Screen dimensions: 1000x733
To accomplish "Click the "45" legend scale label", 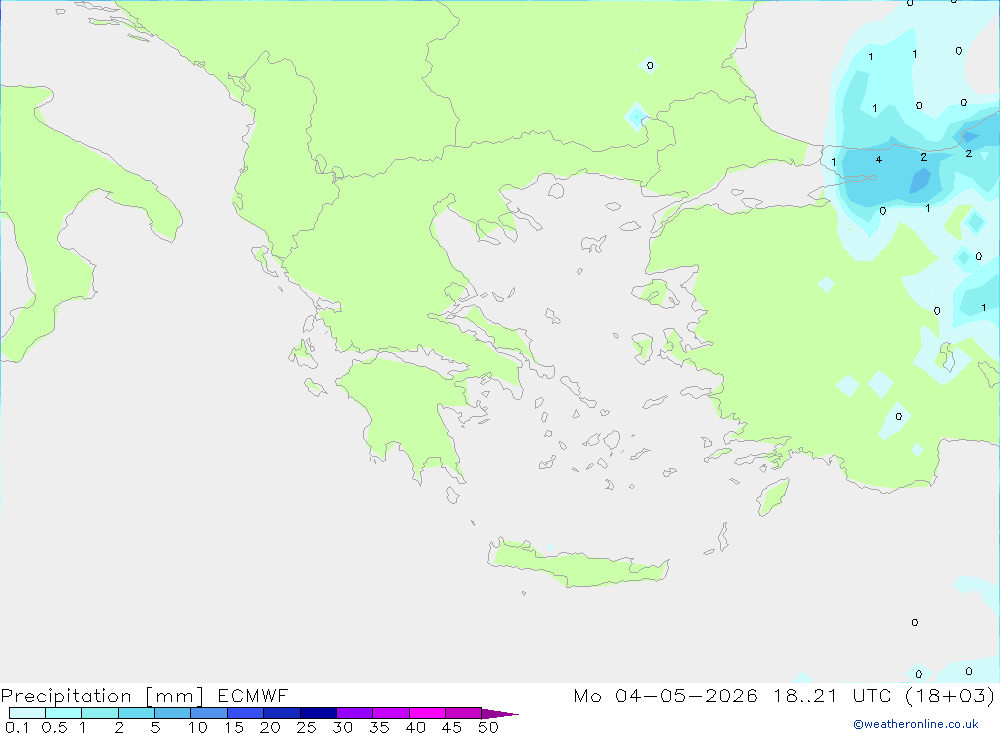I will click(x=452, y=727).
